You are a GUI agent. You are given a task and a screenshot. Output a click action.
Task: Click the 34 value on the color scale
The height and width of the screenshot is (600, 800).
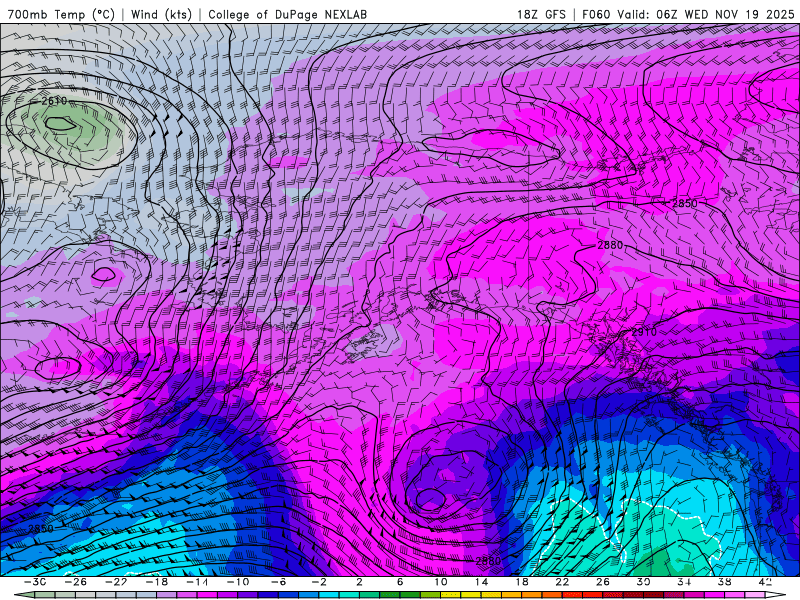click(x=684, y=582)
